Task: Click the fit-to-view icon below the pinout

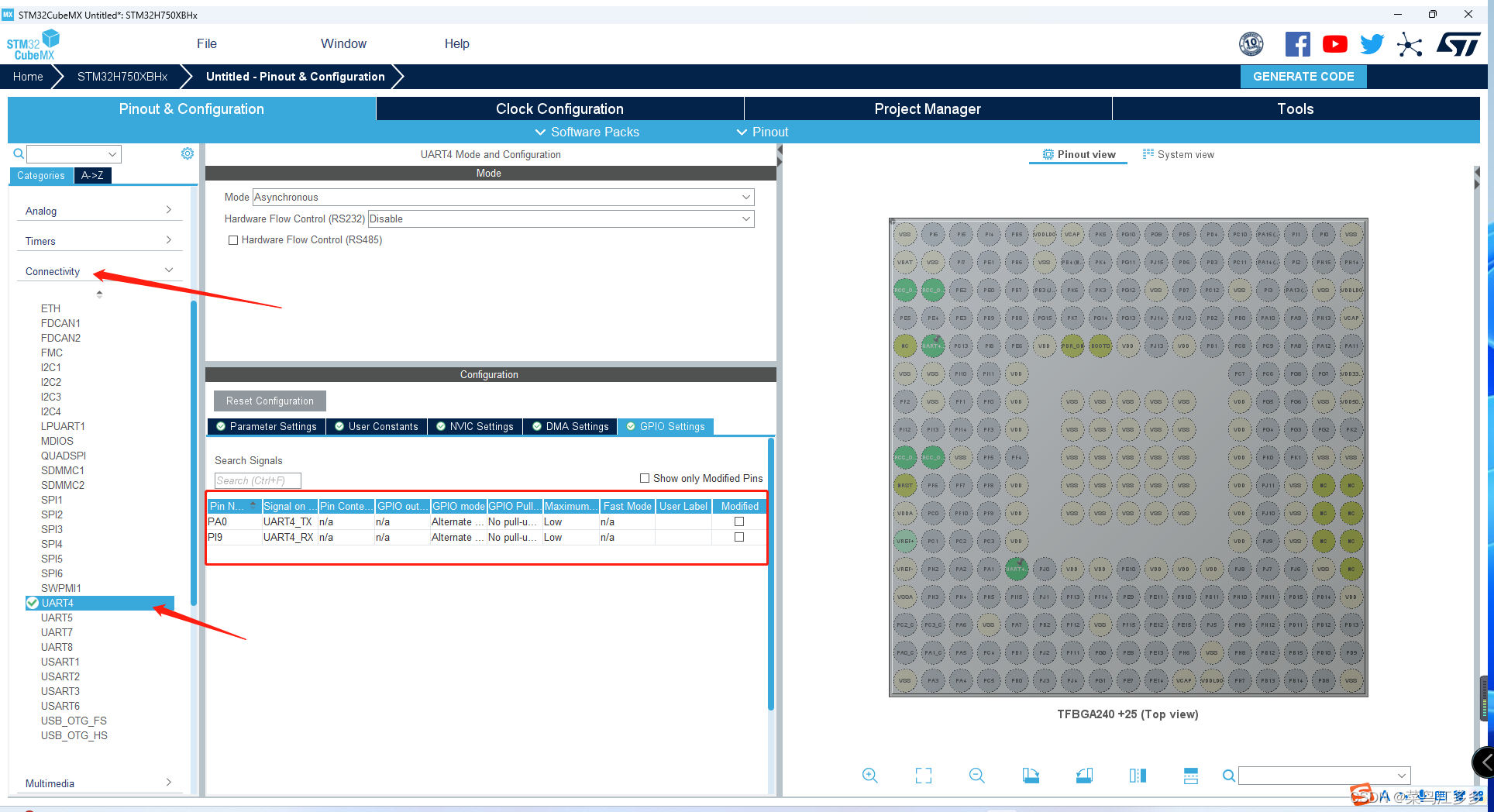Action: click(924, 776)
